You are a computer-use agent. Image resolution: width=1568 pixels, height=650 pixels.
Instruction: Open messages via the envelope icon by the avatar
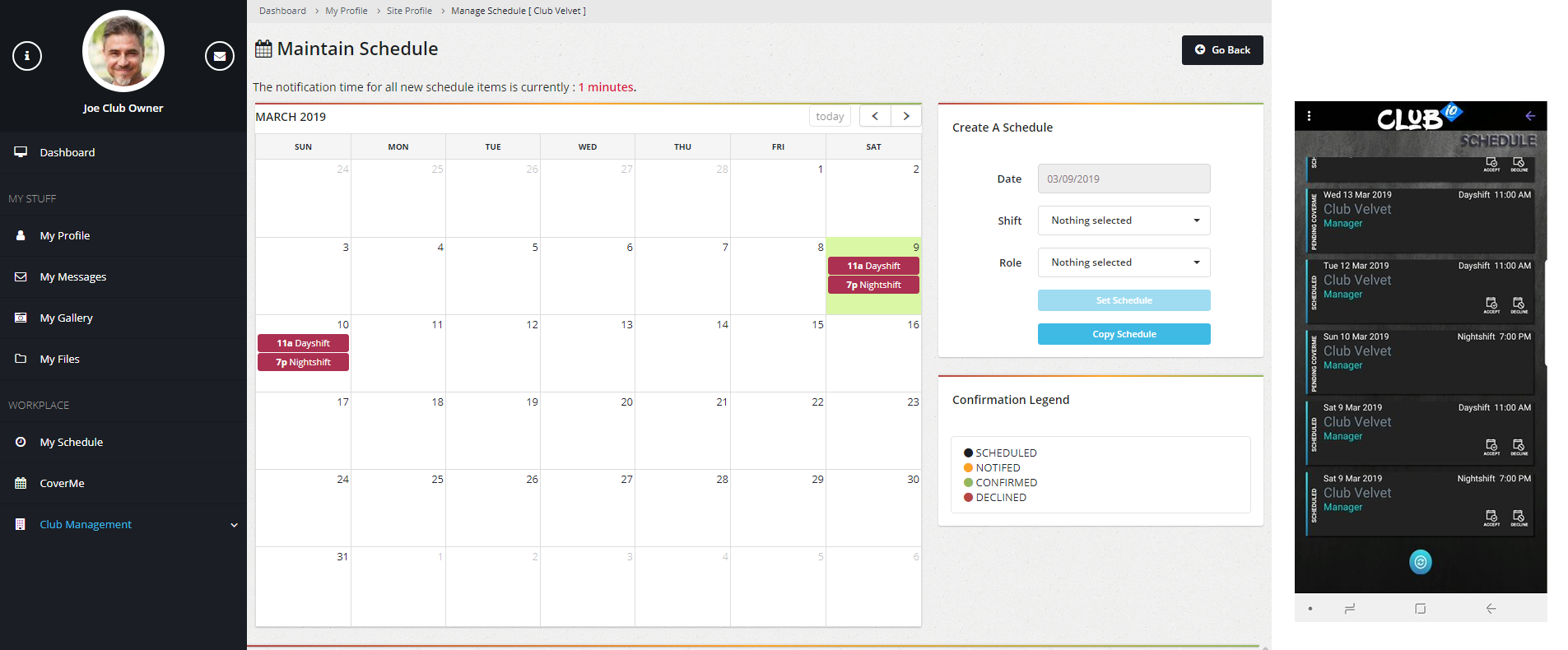coord(220,56)
